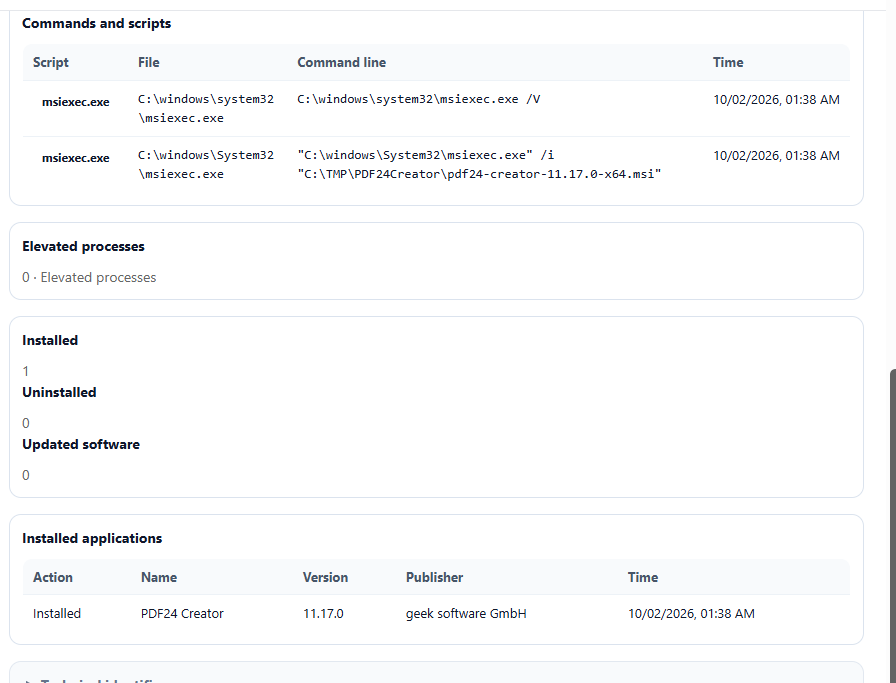Select the PDF24 Creator application name

pos(182,613)
